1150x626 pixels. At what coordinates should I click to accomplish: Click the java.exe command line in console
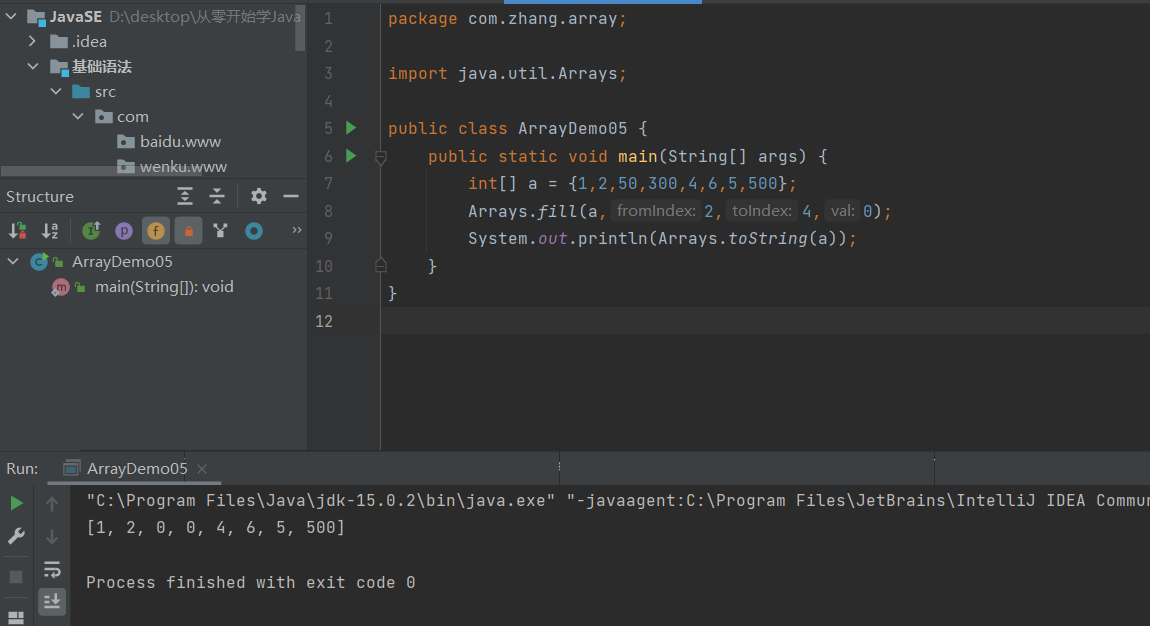coord(618,501)
